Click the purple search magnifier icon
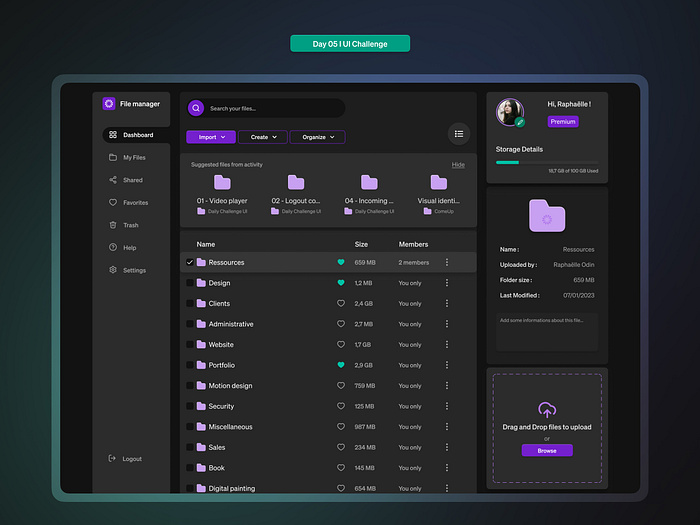 pyautogui.click(x=195, y=108)
